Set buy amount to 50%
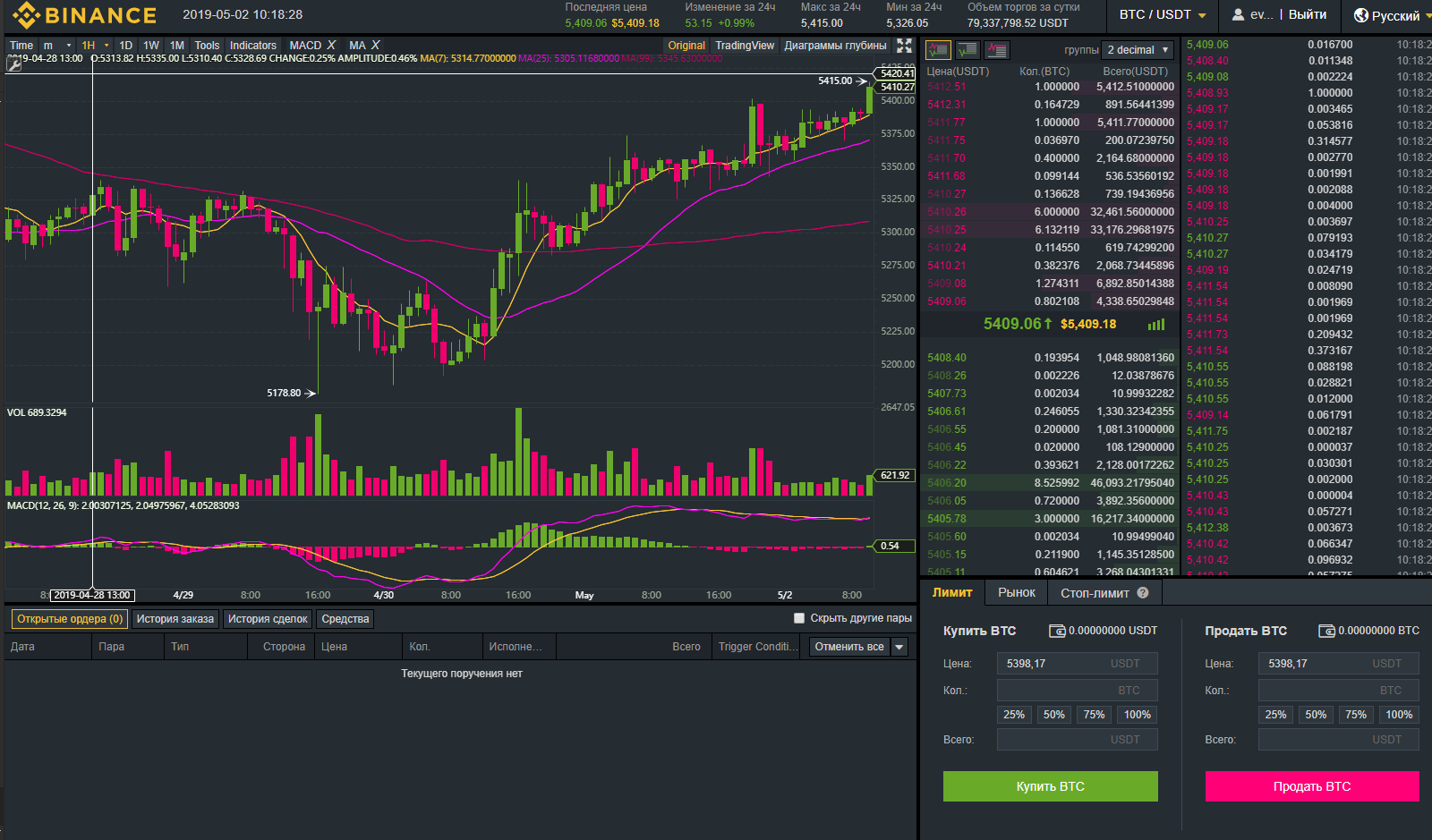This screenshot has height=840, width=1432. click(1054, 715)
